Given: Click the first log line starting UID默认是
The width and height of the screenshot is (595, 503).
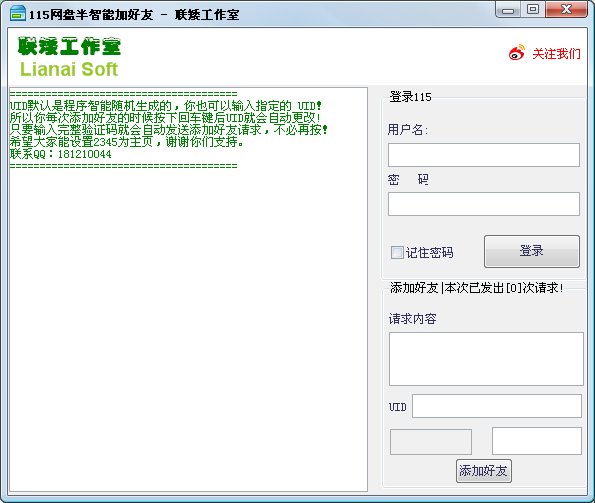Looking at the screenshot, I should [x=166, y=105].
